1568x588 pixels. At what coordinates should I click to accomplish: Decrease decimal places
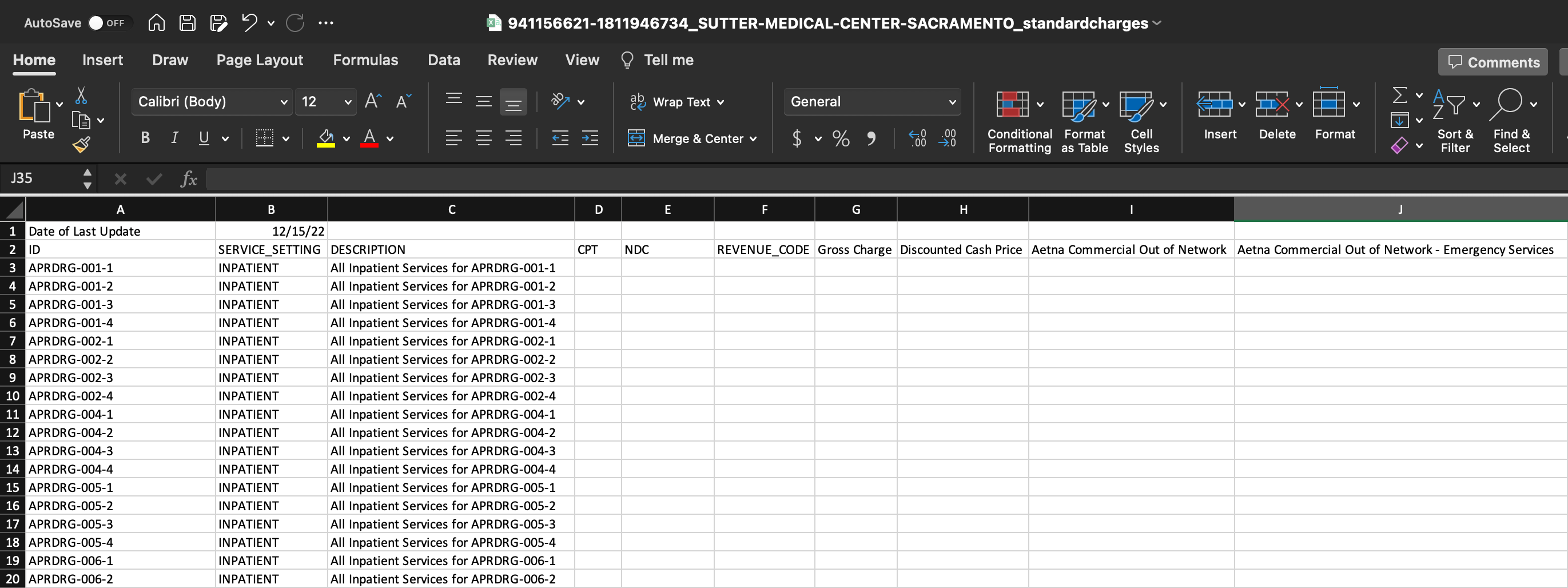947,138
